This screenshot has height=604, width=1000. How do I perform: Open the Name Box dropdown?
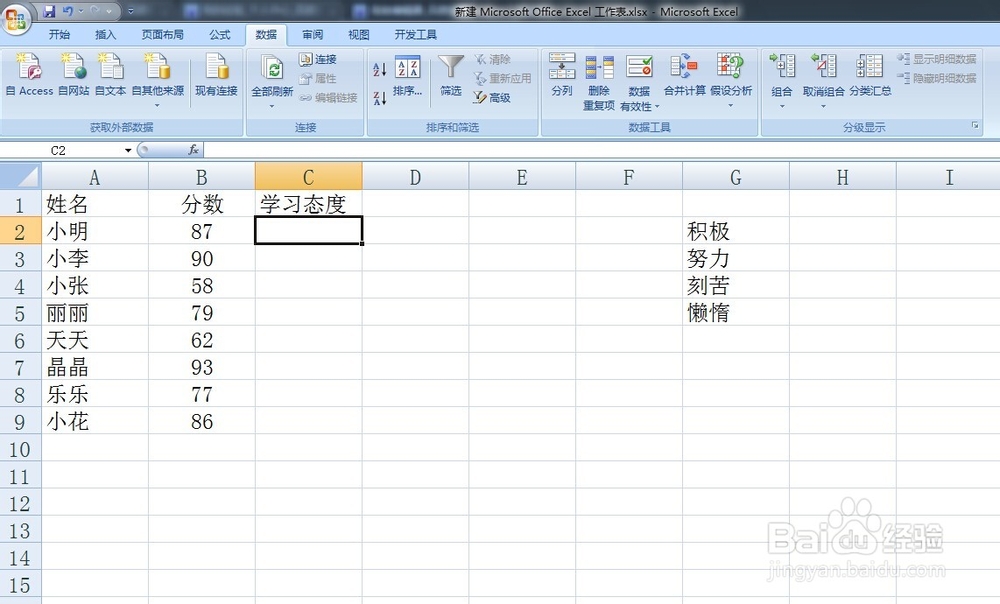pyautogui.click(x=128, y=150)
